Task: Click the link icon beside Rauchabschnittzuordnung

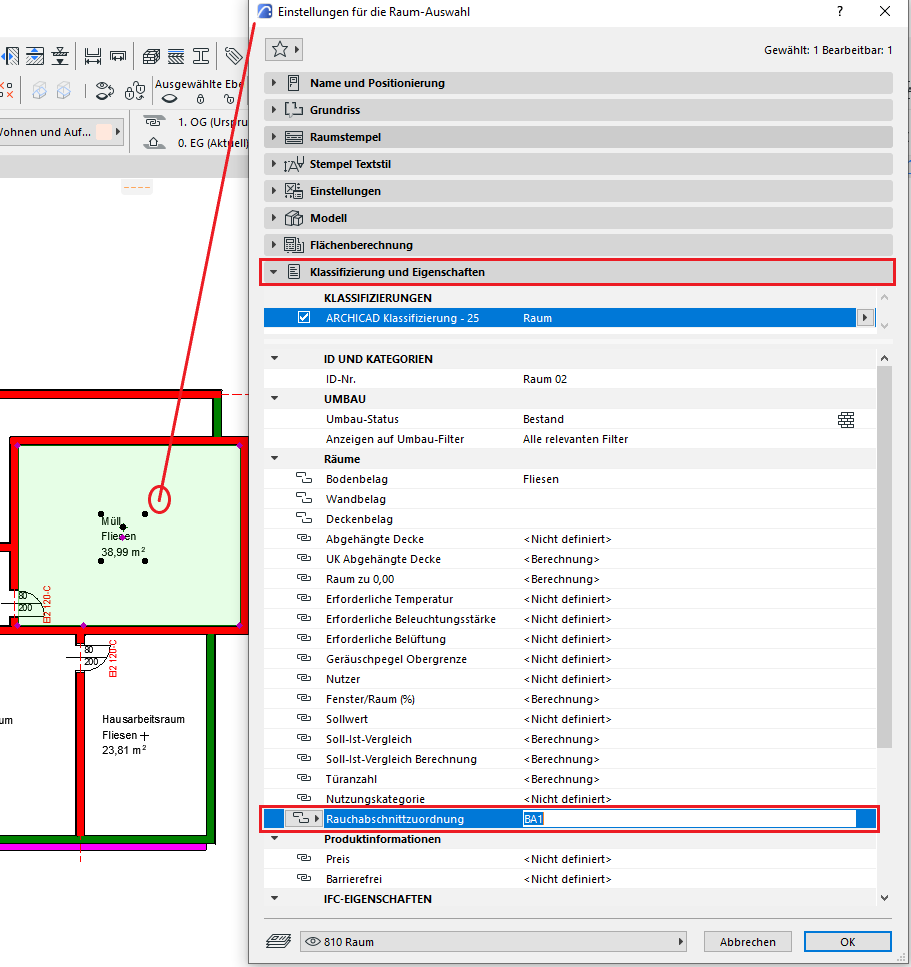Action: [x=301, y=819]
